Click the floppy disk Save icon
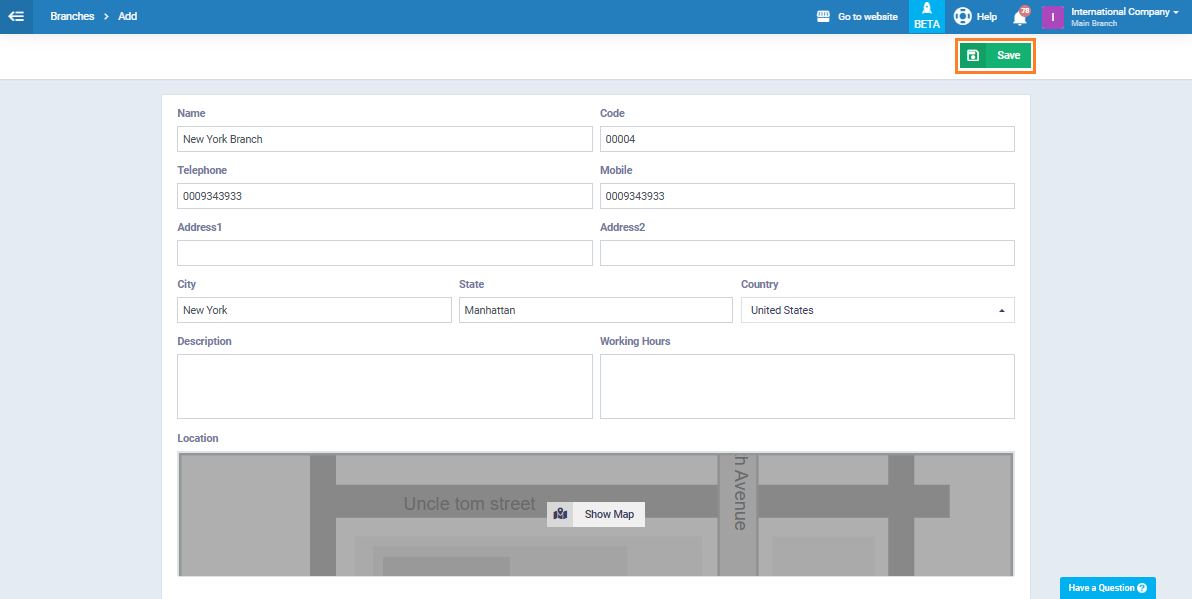This screenshot has height=599, width=1192. (973, 56)
